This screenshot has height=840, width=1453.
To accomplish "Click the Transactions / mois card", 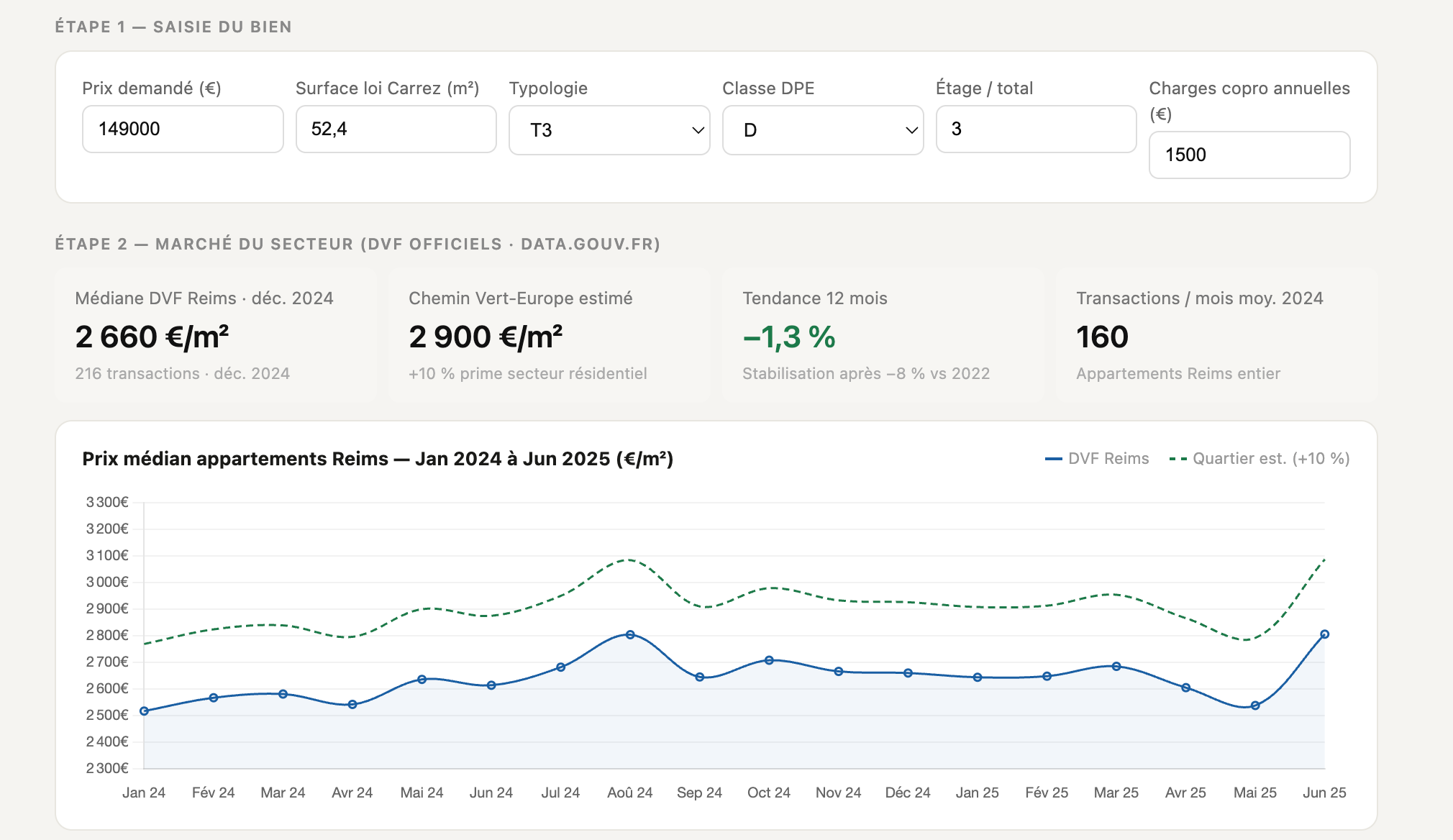I will (1216, 334).
